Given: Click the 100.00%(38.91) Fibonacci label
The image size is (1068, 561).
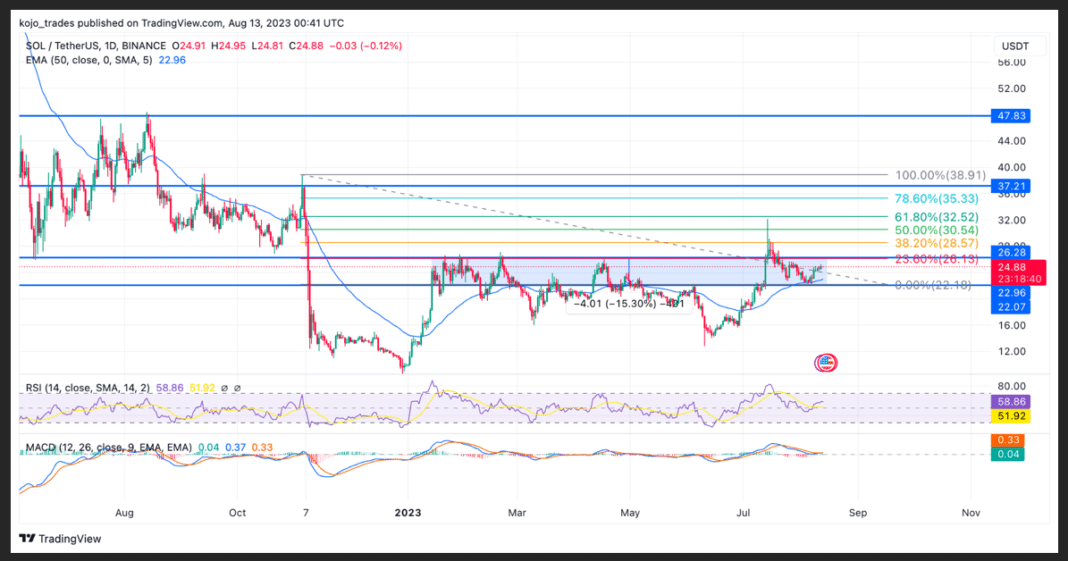Looking at the screenshot, I should (940, 175).
